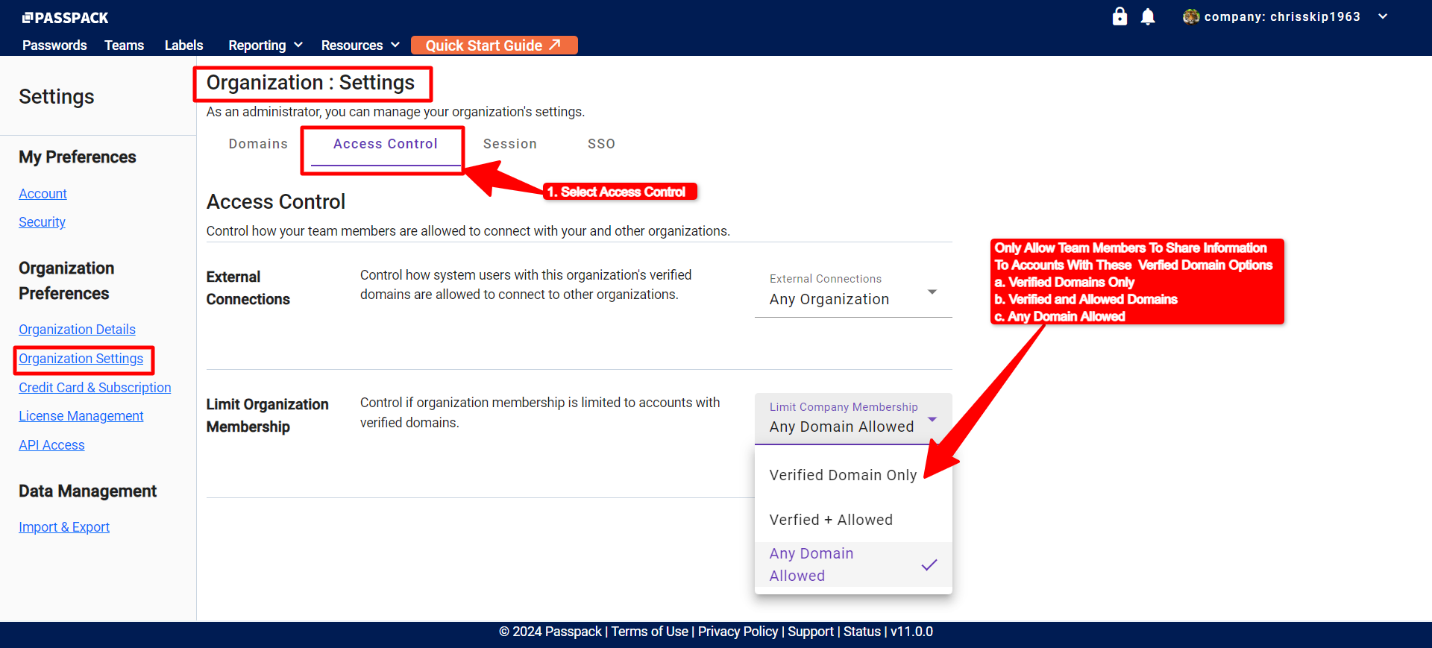Click the '© 2024 Passpack' footer text
Viewport: 1432px width, 648px height.
pyautogui.click(x=551, y=632)
